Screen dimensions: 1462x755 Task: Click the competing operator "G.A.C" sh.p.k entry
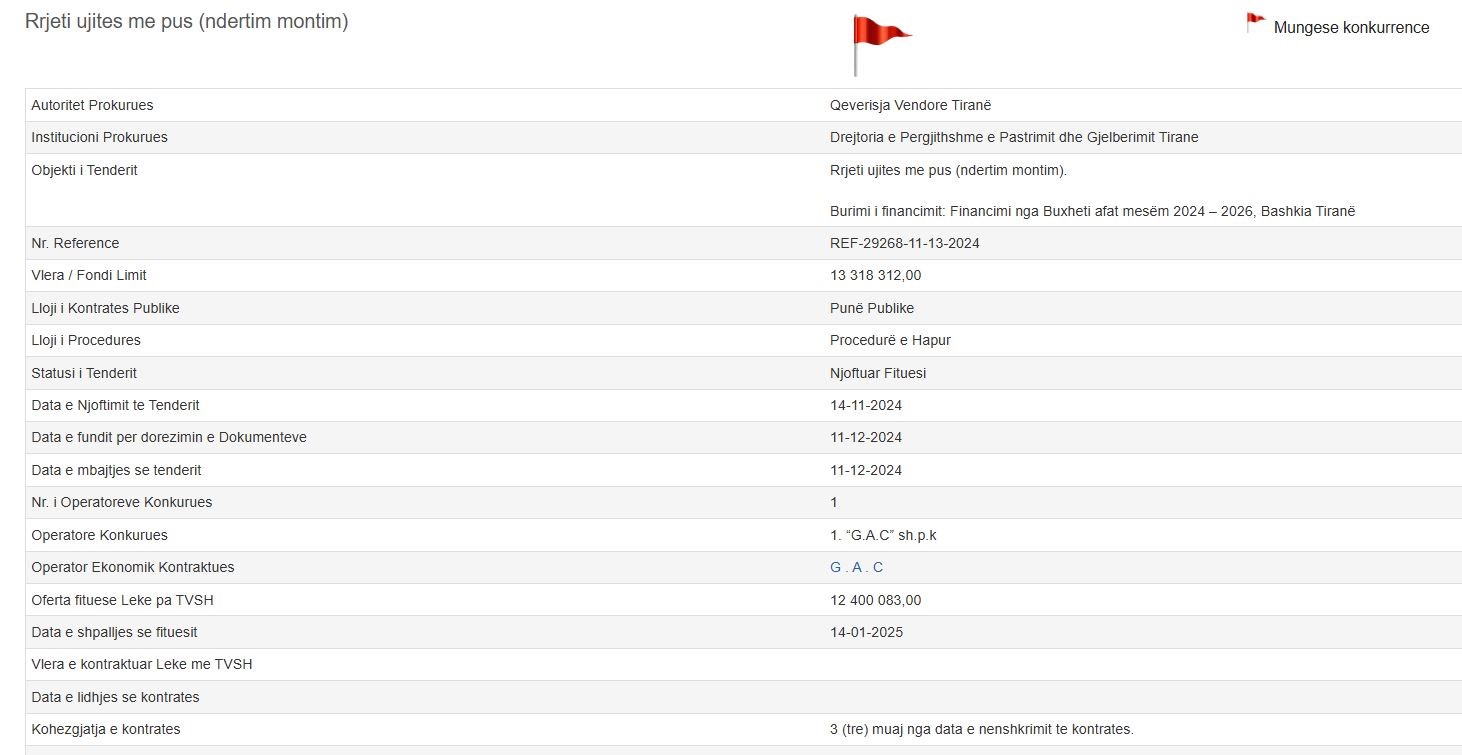click(x=883, y=535)
